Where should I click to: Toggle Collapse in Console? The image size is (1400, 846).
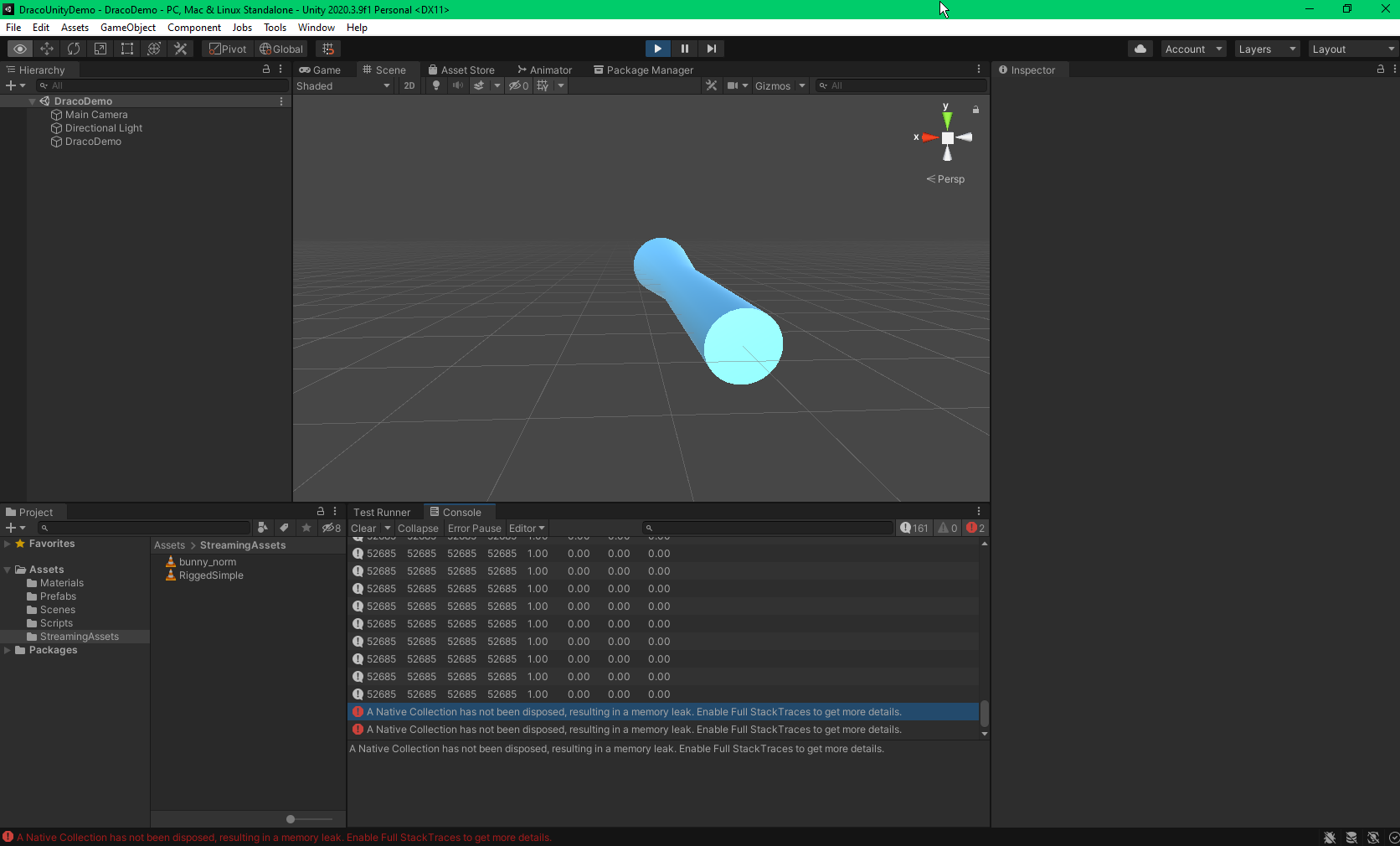[x=418, y=528]
